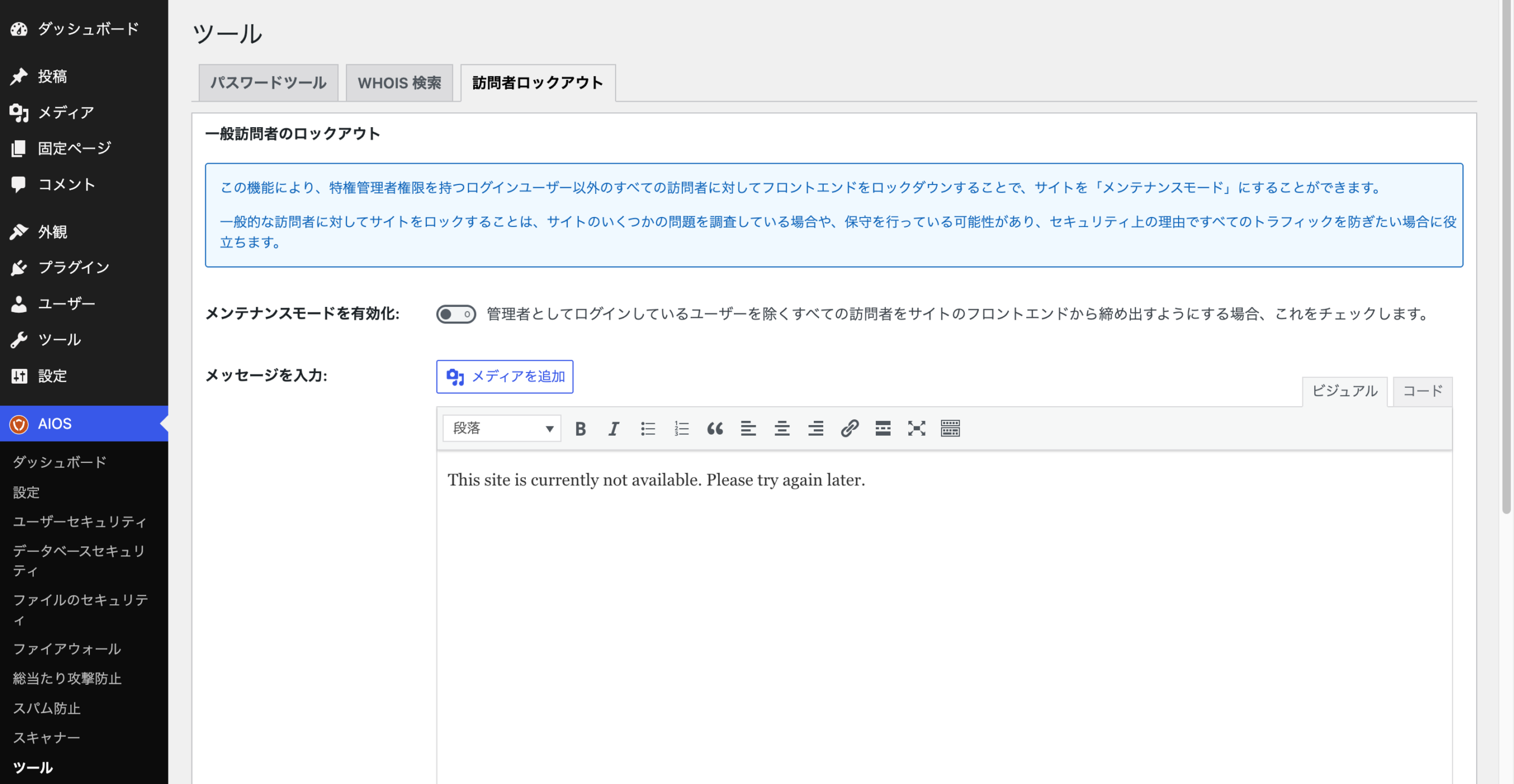Open コメント in sidebar
Screen dimensions: 1514x784
(84, 184)
